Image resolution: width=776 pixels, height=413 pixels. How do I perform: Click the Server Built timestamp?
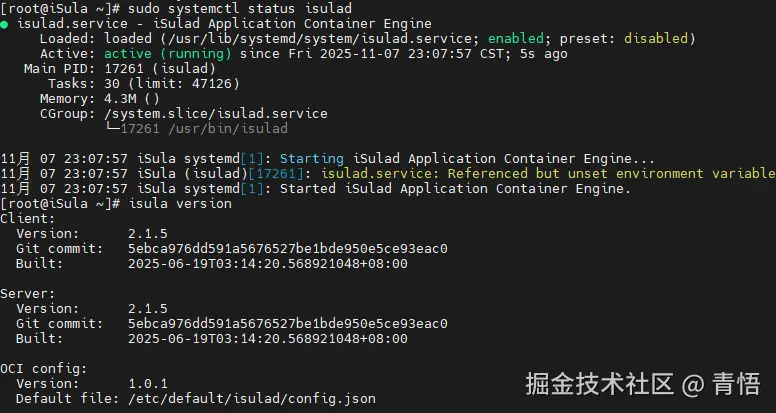coord(268,339)
